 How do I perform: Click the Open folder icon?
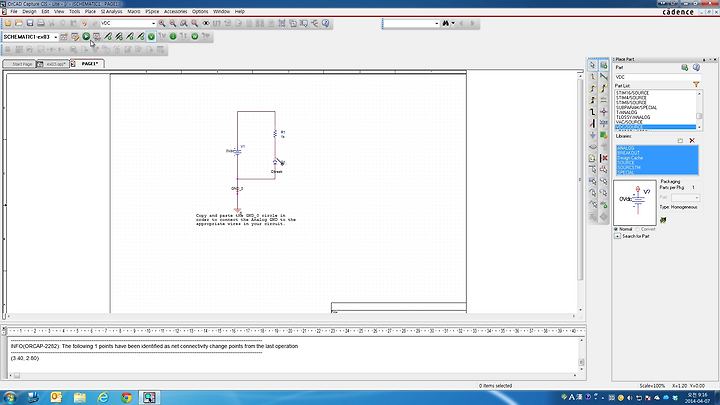tap(19, 23)
